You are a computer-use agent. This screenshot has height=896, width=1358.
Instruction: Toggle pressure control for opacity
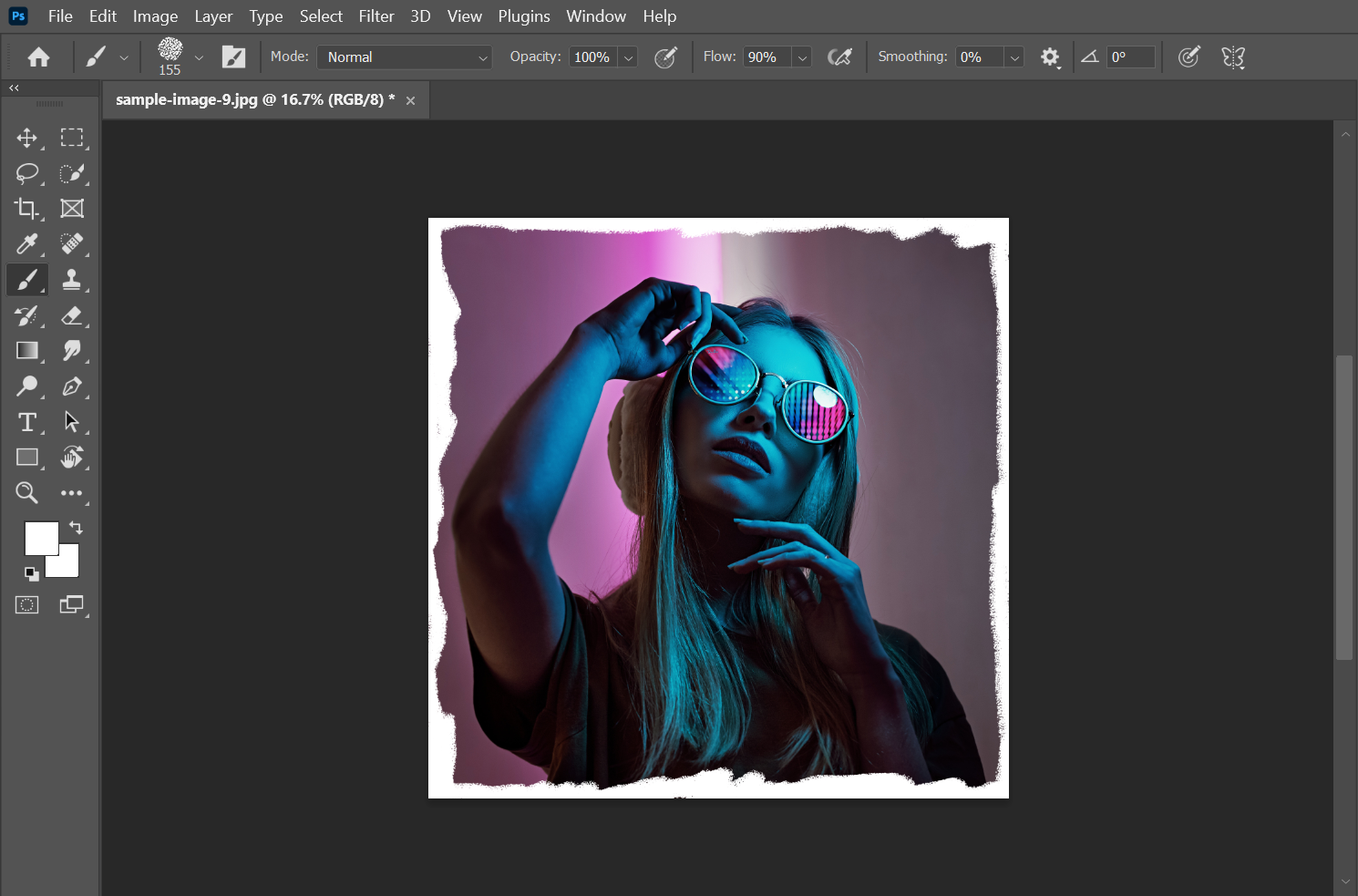click(x=666, y=57)
